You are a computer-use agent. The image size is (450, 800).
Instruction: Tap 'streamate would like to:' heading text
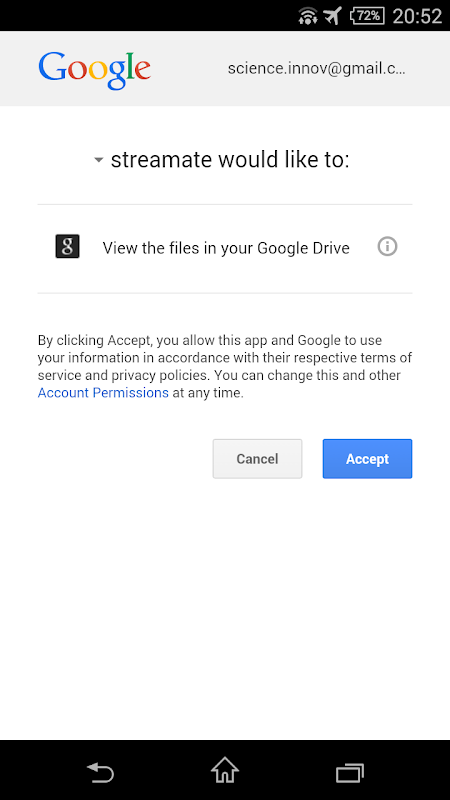point(230,160)
